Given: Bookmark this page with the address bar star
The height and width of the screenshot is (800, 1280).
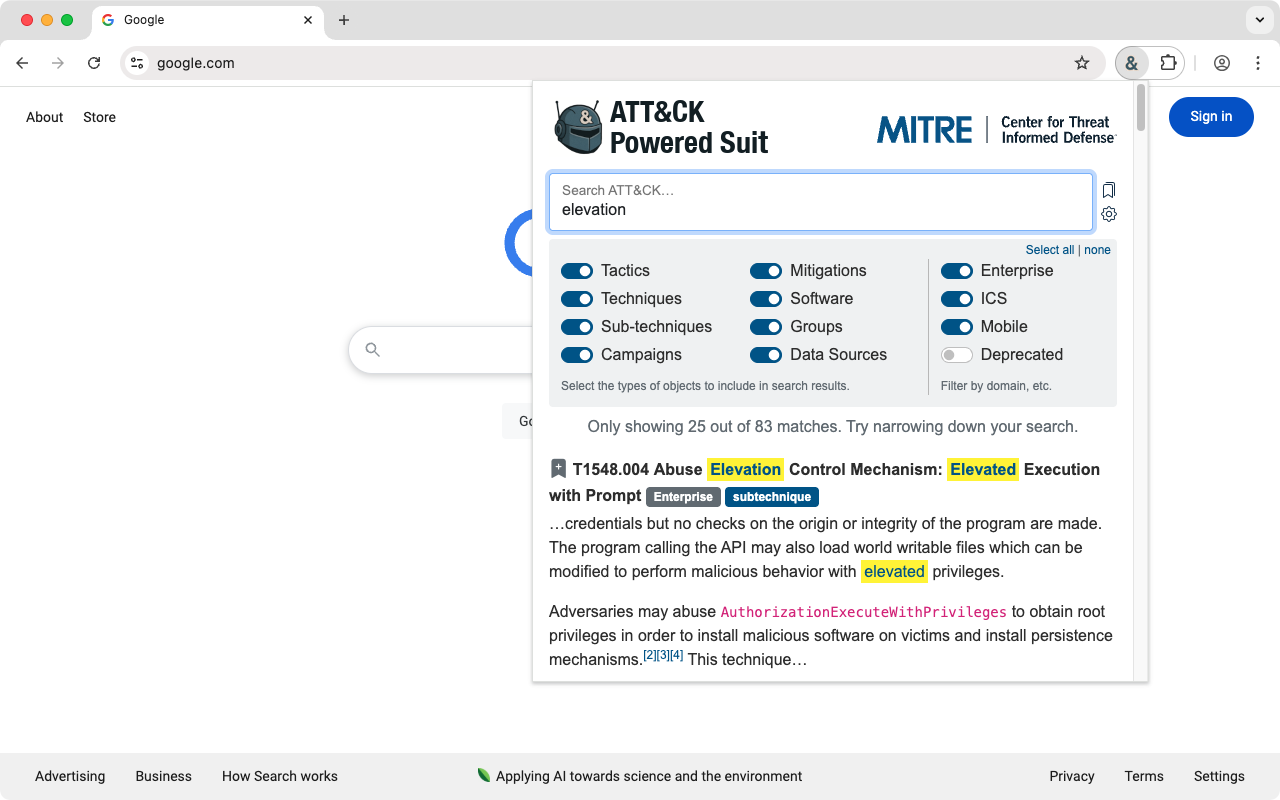Looking at the screenshot, I should pyautogui.click(x=1082, y=62).
